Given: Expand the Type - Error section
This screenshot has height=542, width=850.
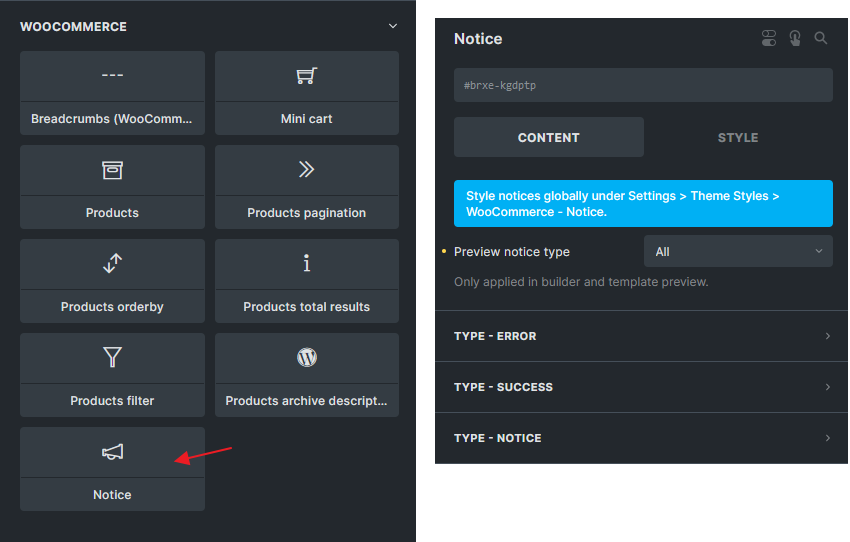Looking at the screenshot, I should coord(642,336).
